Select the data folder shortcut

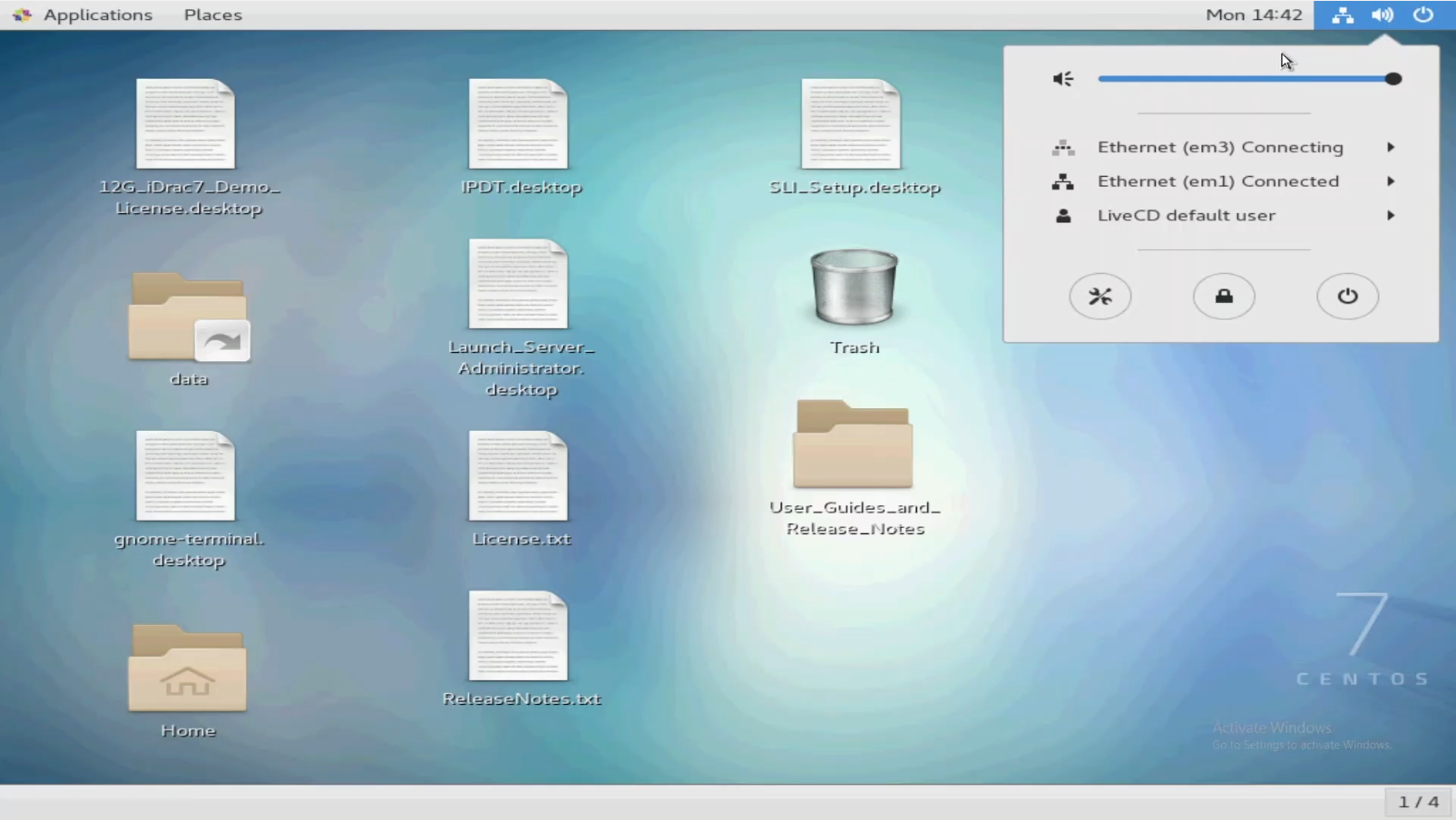tap(188, 318)
